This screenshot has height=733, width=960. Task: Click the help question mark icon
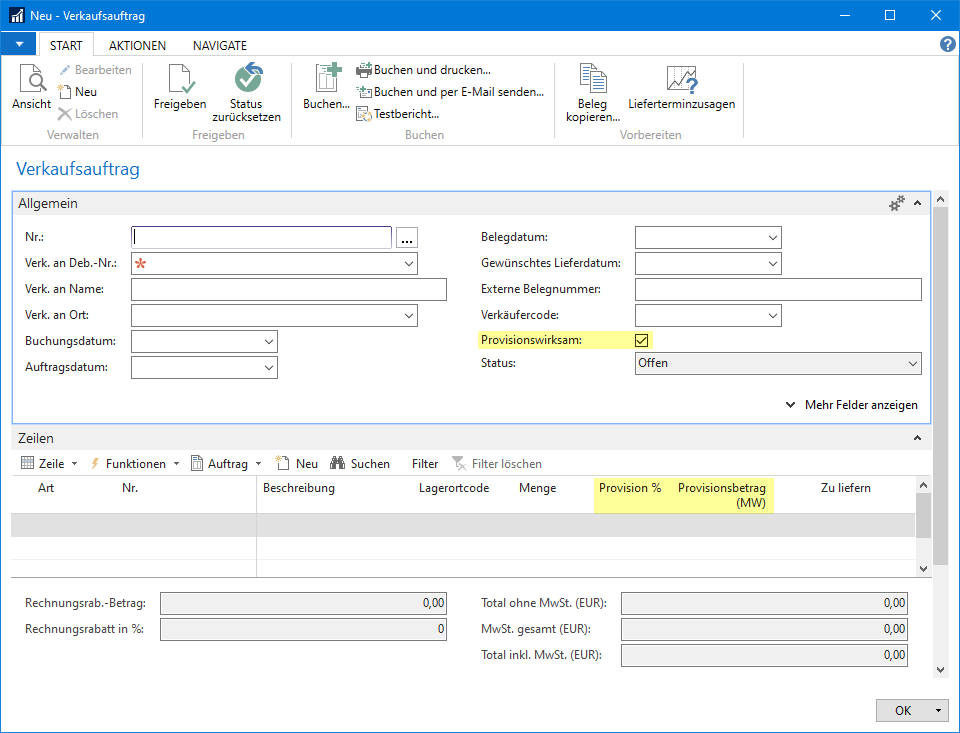pyautogui.click(x=948, y=45)
